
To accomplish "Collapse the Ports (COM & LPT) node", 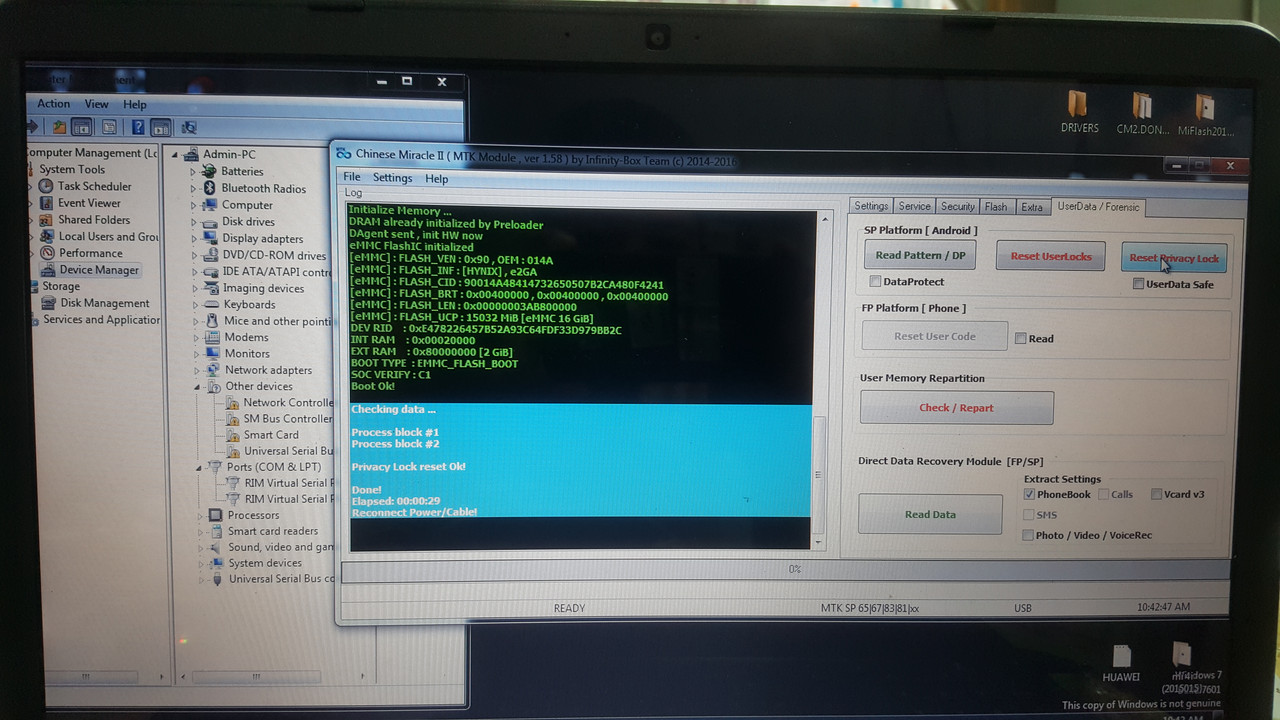I will pyautogui.click(x=199, y=467).
